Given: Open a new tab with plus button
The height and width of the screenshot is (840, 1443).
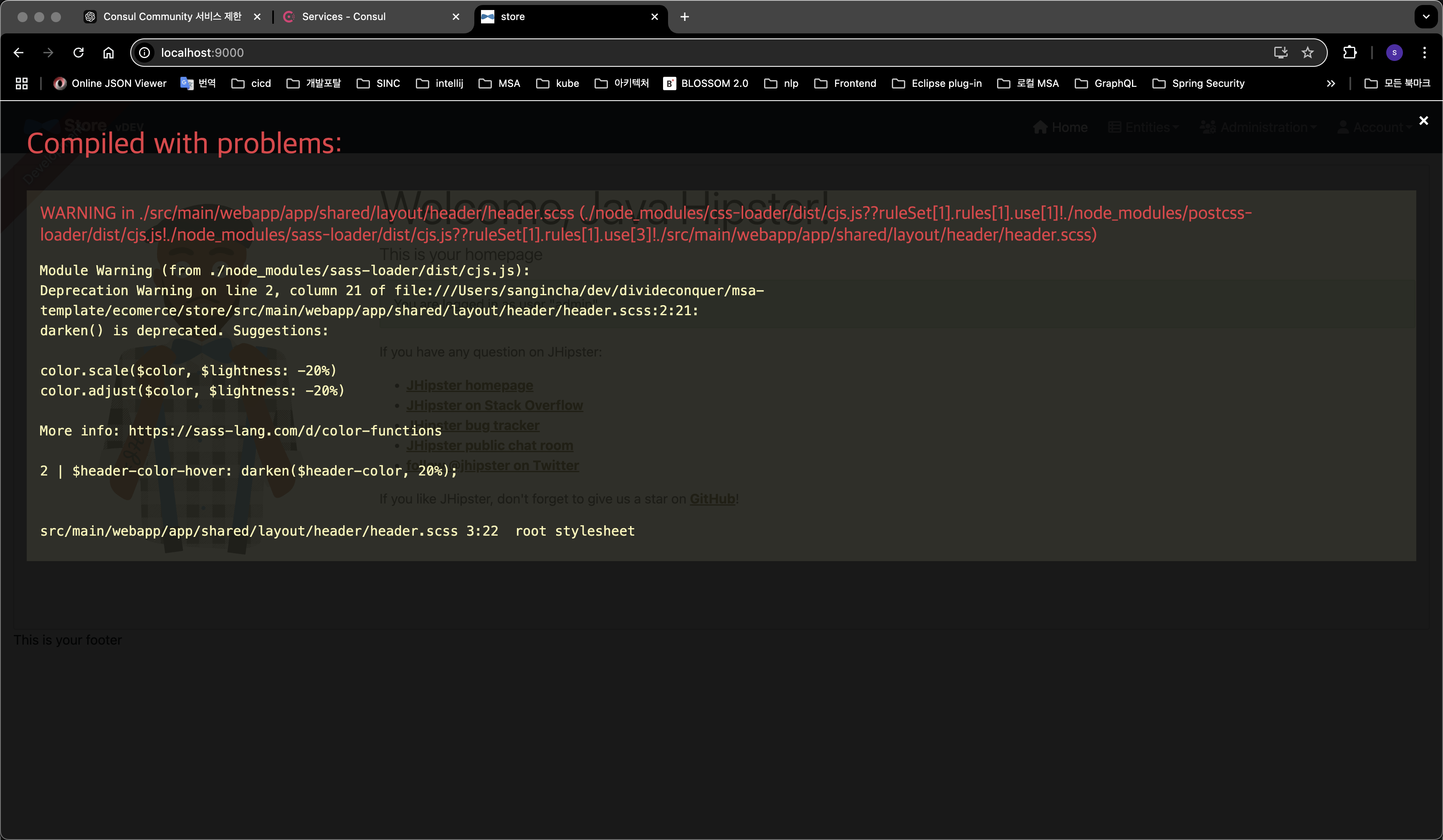Looking at the screenshot, I should pos(684,17).
